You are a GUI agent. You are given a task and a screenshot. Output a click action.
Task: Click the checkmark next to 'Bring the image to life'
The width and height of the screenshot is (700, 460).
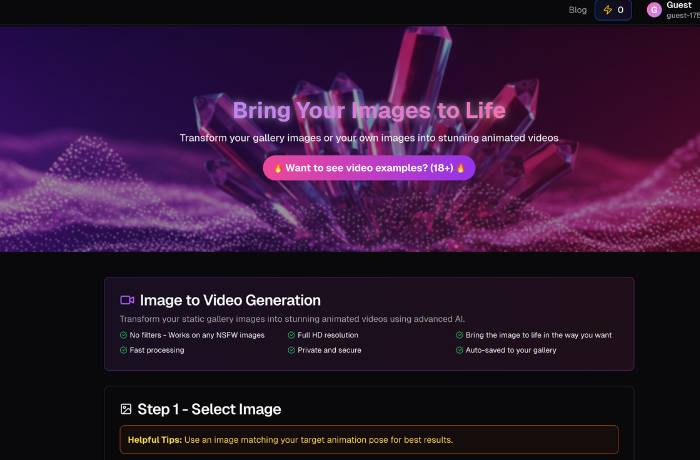pyautogui.click(x=459, y=335)
